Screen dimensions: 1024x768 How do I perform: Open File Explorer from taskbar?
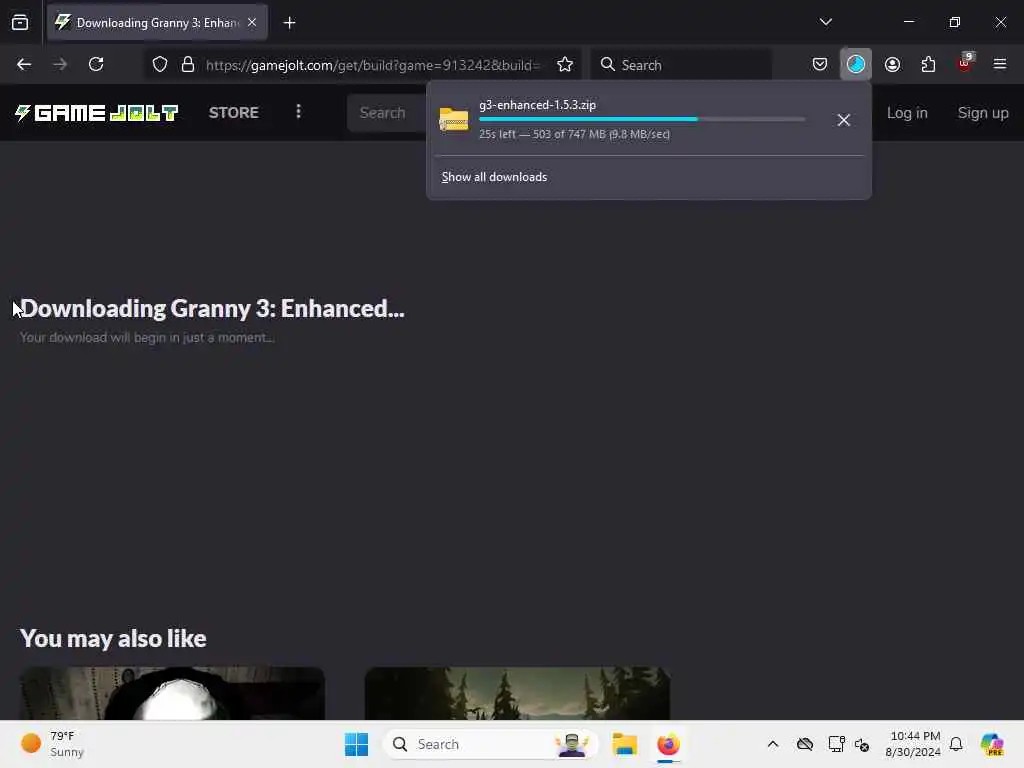click(x=624, y=744)
